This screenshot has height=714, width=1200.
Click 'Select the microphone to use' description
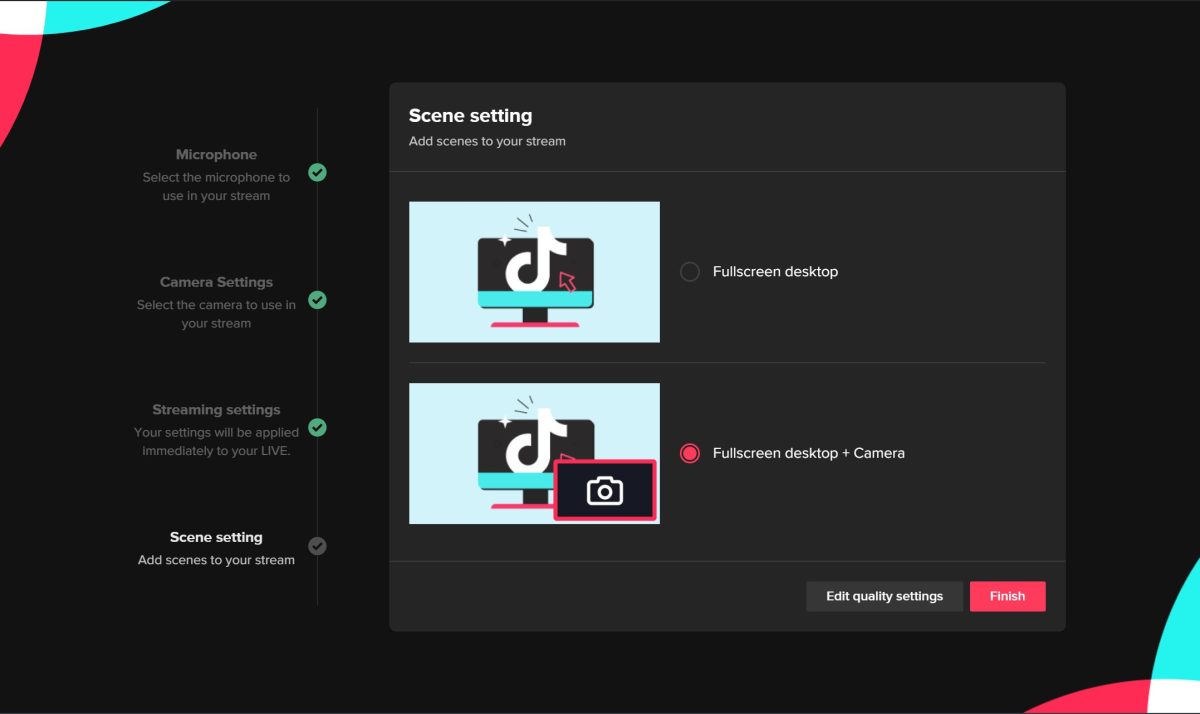[x=216, y=186]
